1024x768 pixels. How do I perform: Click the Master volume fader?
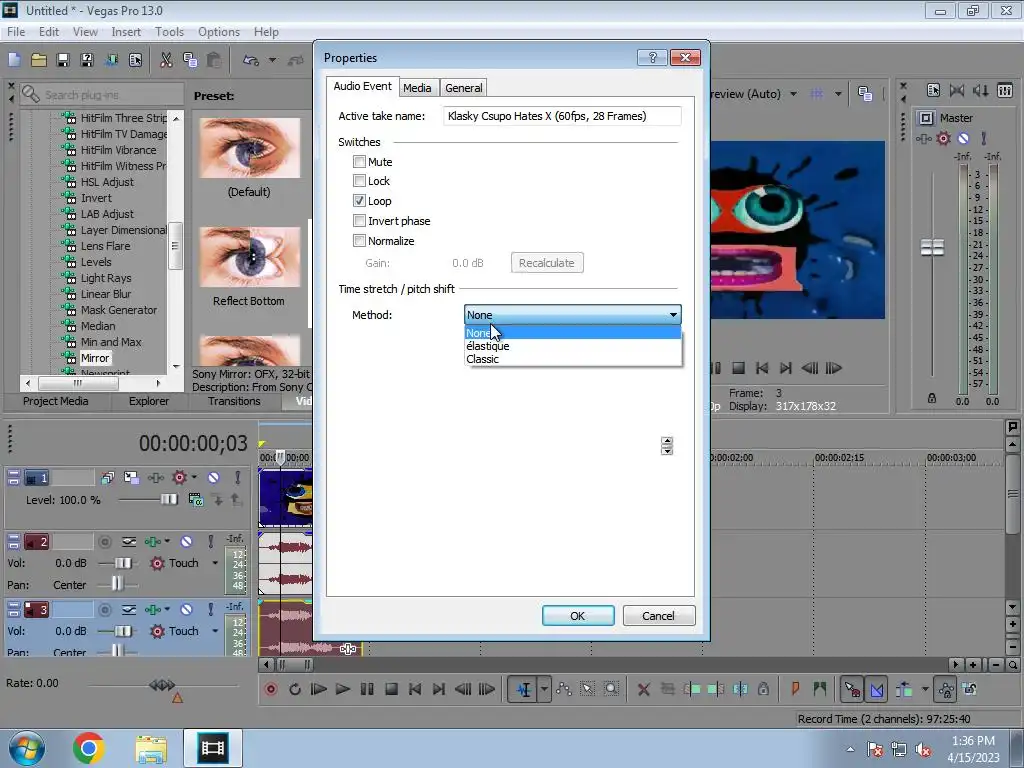coord(932,248)
